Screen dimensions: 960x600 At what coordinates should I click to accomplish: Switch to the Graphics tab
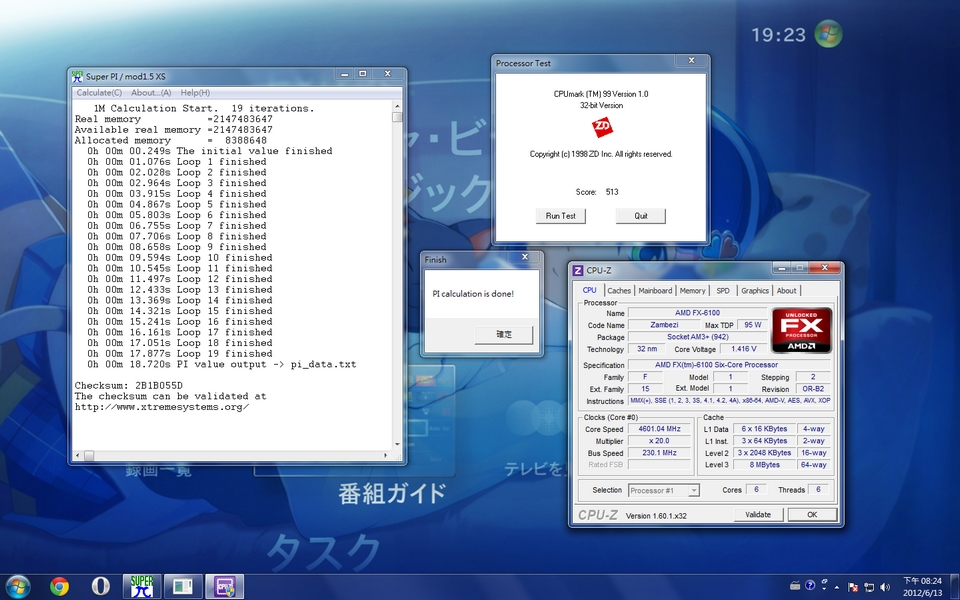tap(755, 291)
